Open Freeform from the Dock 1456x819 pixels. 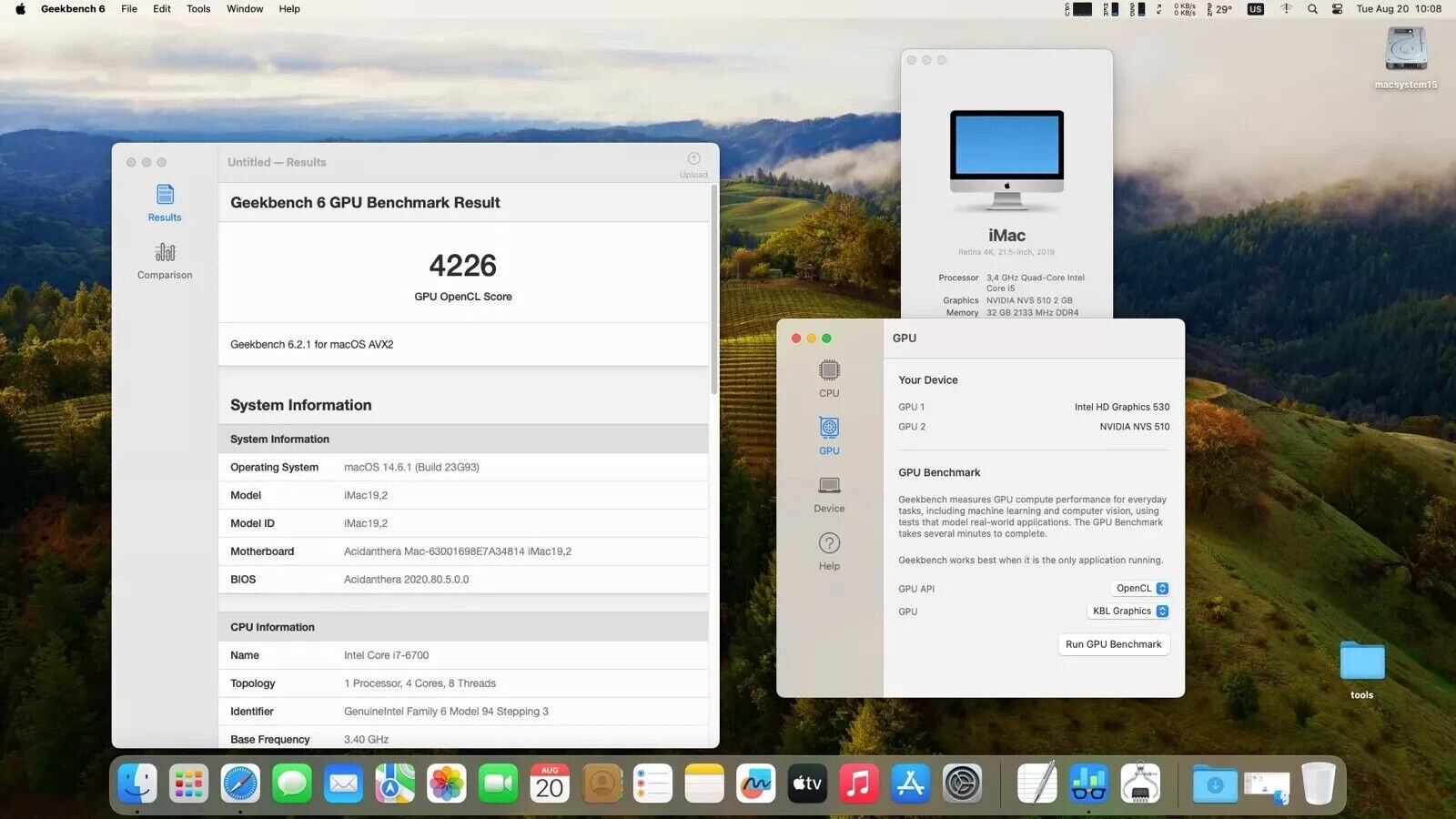(x=756, y=784)
